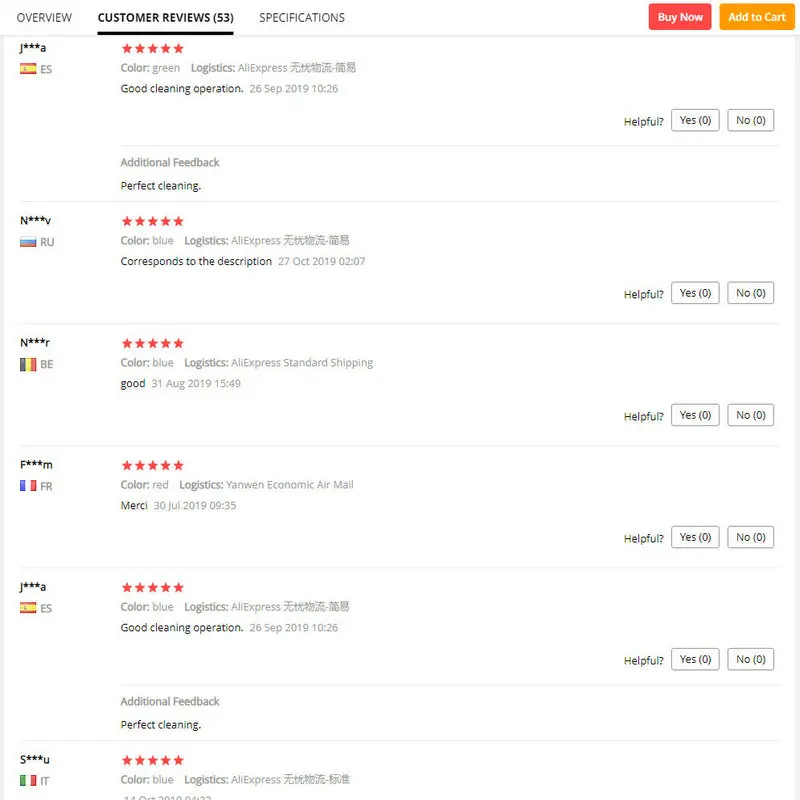Open the Overview tab

point(44,18)
